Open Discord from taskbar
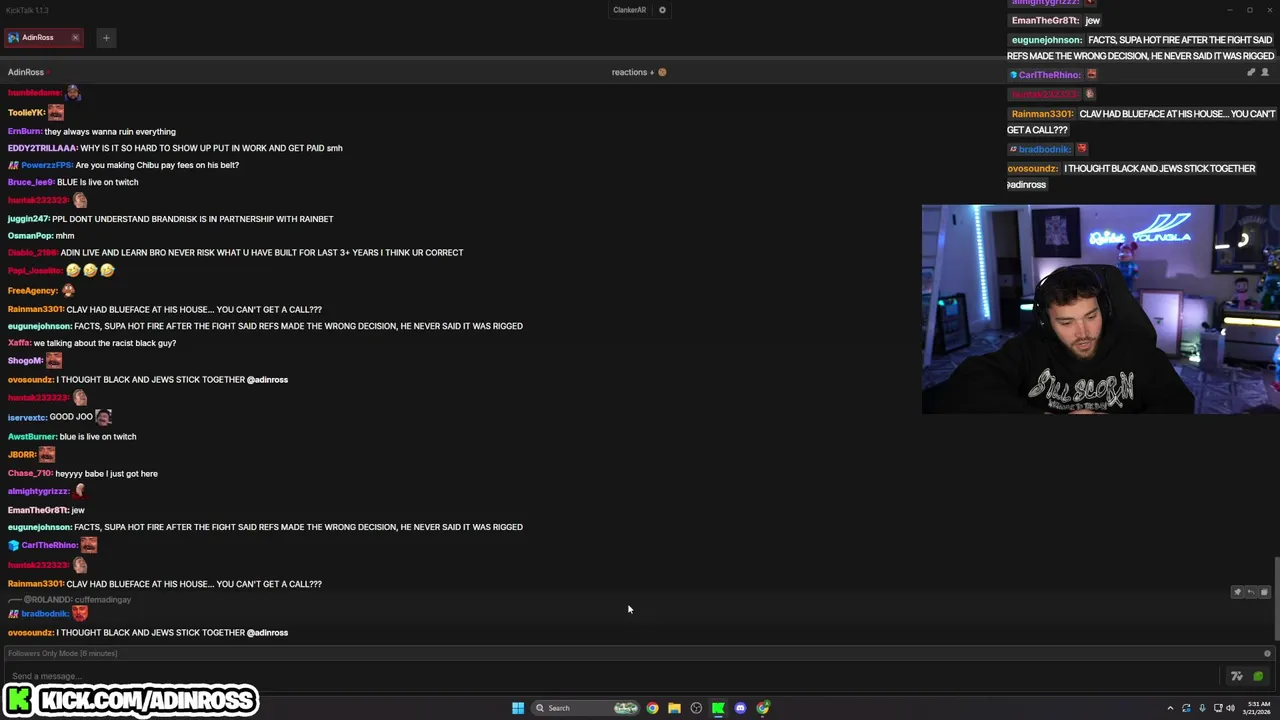 tap(740, 708)
